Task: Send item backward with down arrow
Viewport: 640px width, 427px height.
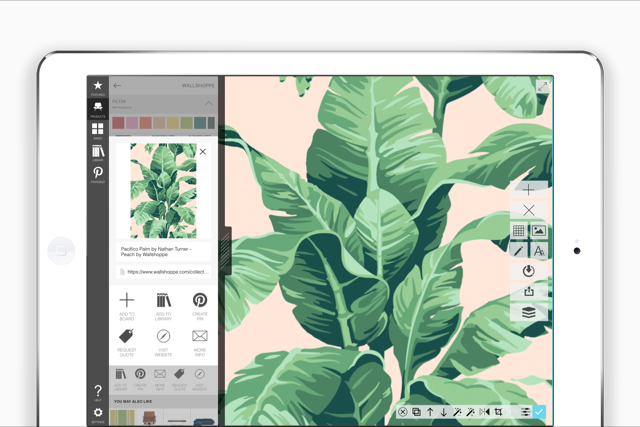Action: 443,412
